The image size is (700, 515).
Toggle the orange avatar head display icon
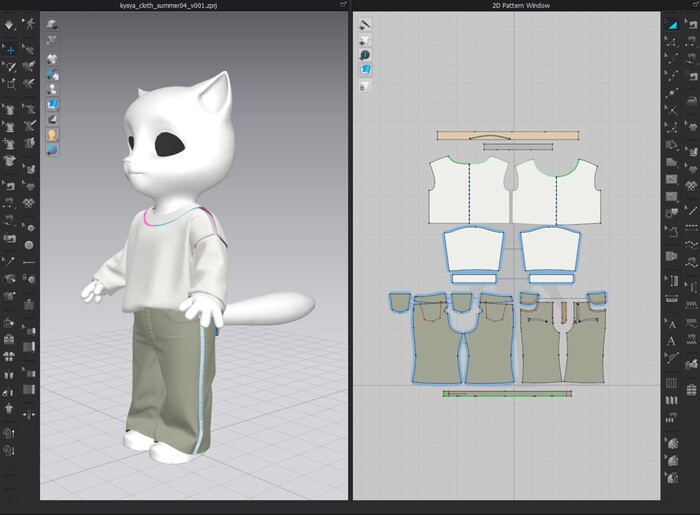52,134
